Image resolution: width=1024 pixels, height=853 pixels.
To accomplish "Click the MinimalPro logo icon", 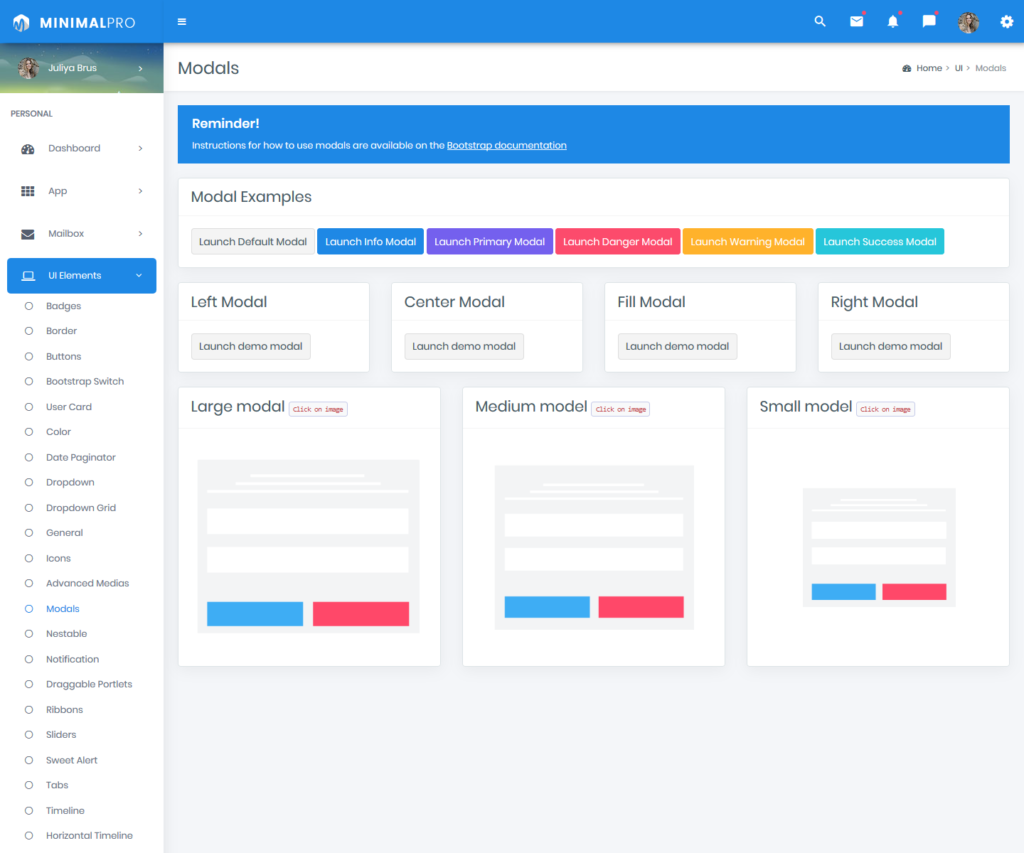I will [21, 22].
